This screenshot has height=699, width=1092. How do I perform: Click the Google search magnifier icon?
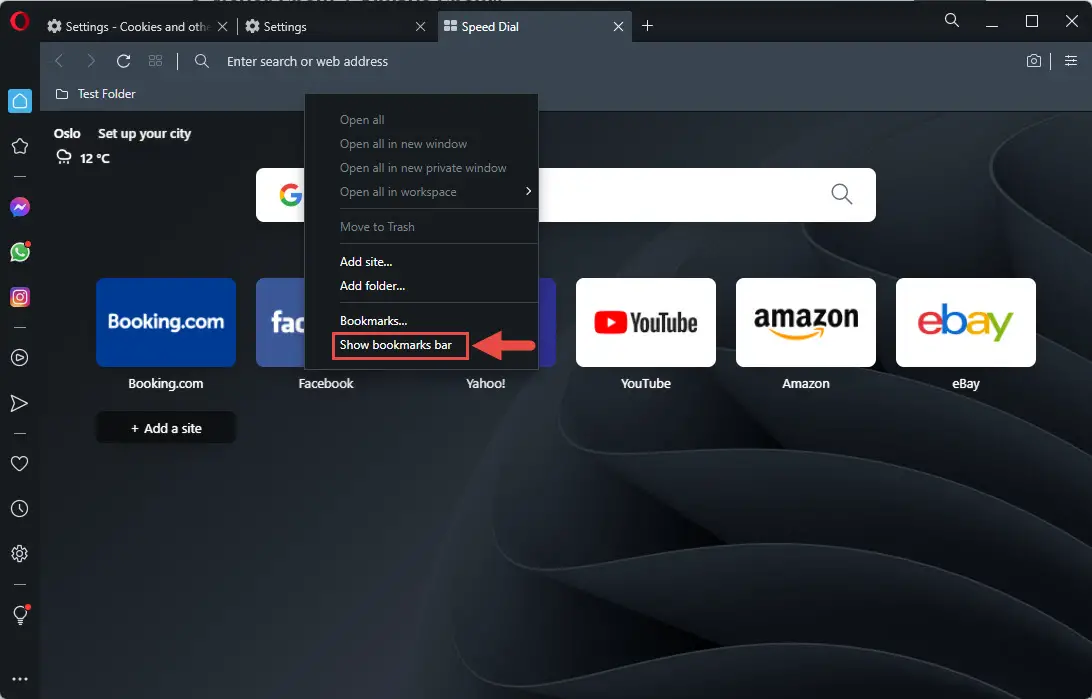[841, 194]
